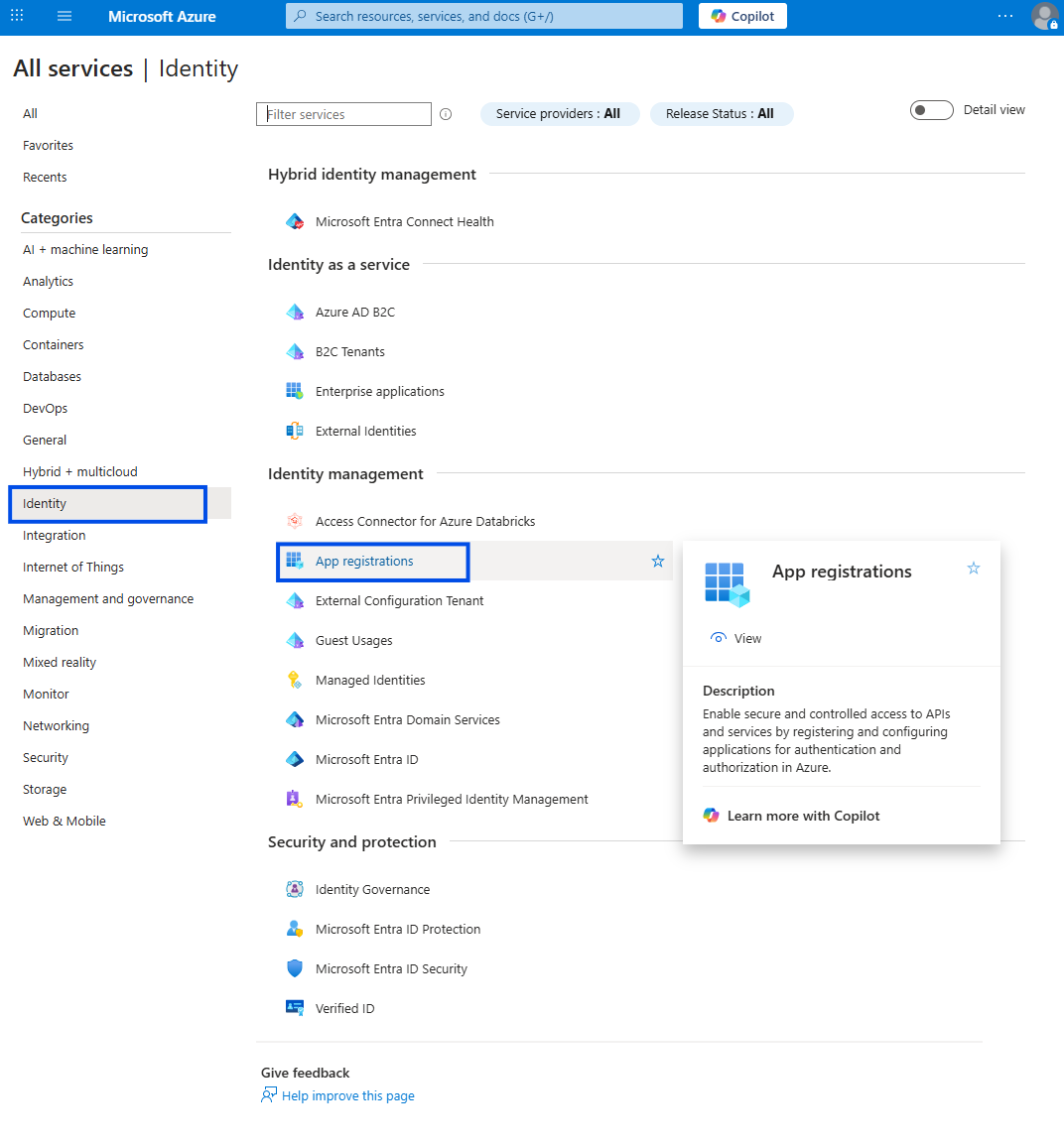The image size is (1064, 1147).
Task: Click View in App registrations card
Action: [x=736, y=639]
